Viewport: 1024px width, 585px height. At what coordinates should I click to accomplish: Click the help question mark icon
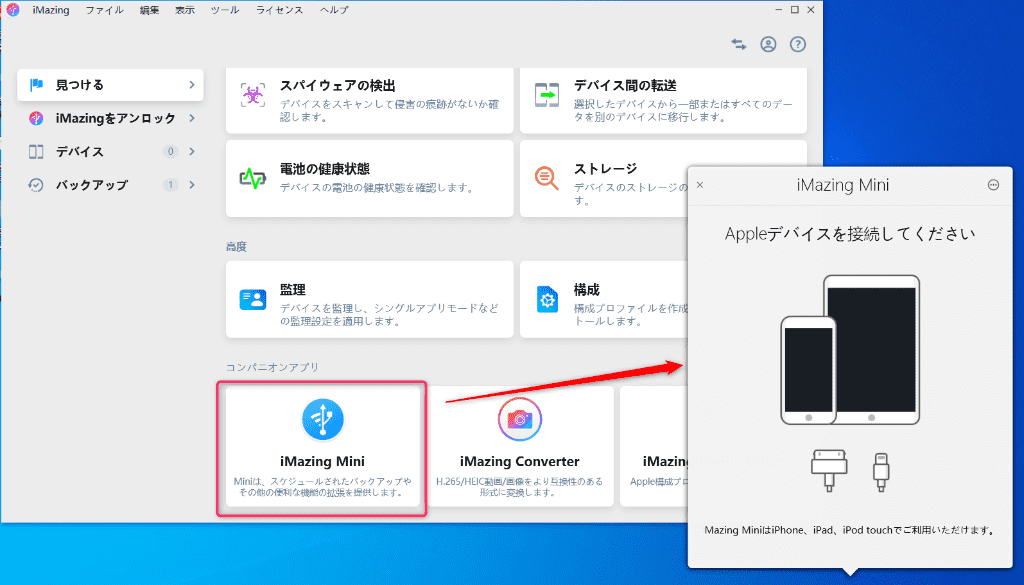pos(797,44)
